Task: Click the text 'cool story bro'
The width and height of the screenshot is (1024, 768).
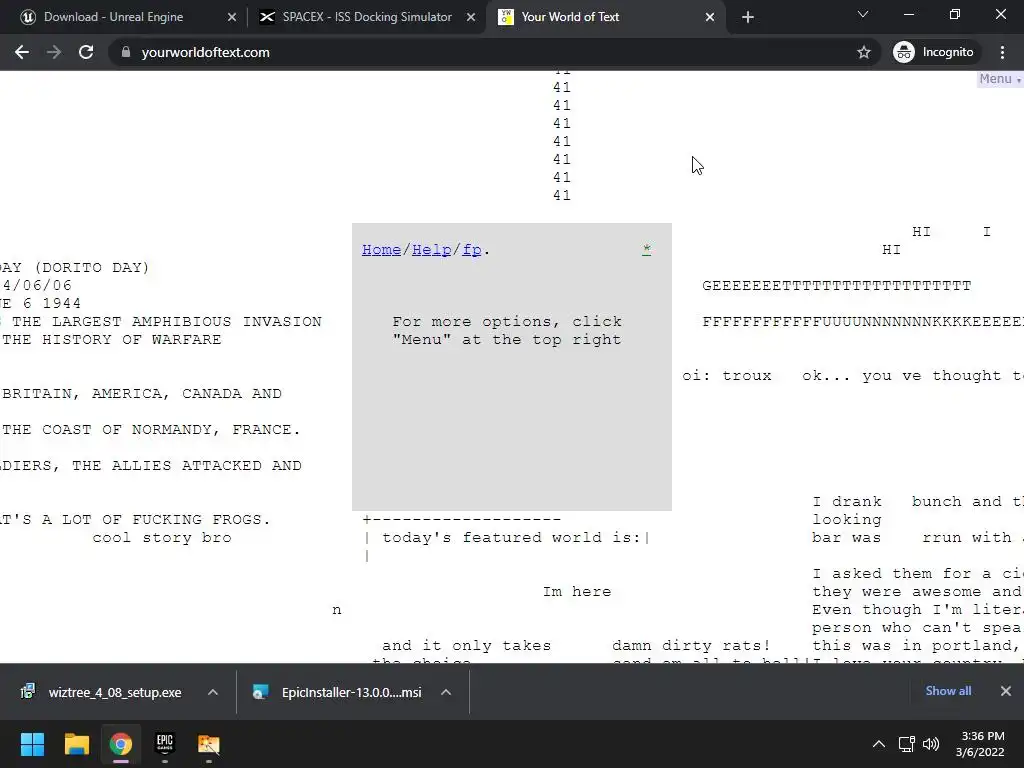Action: coord(161,537)
